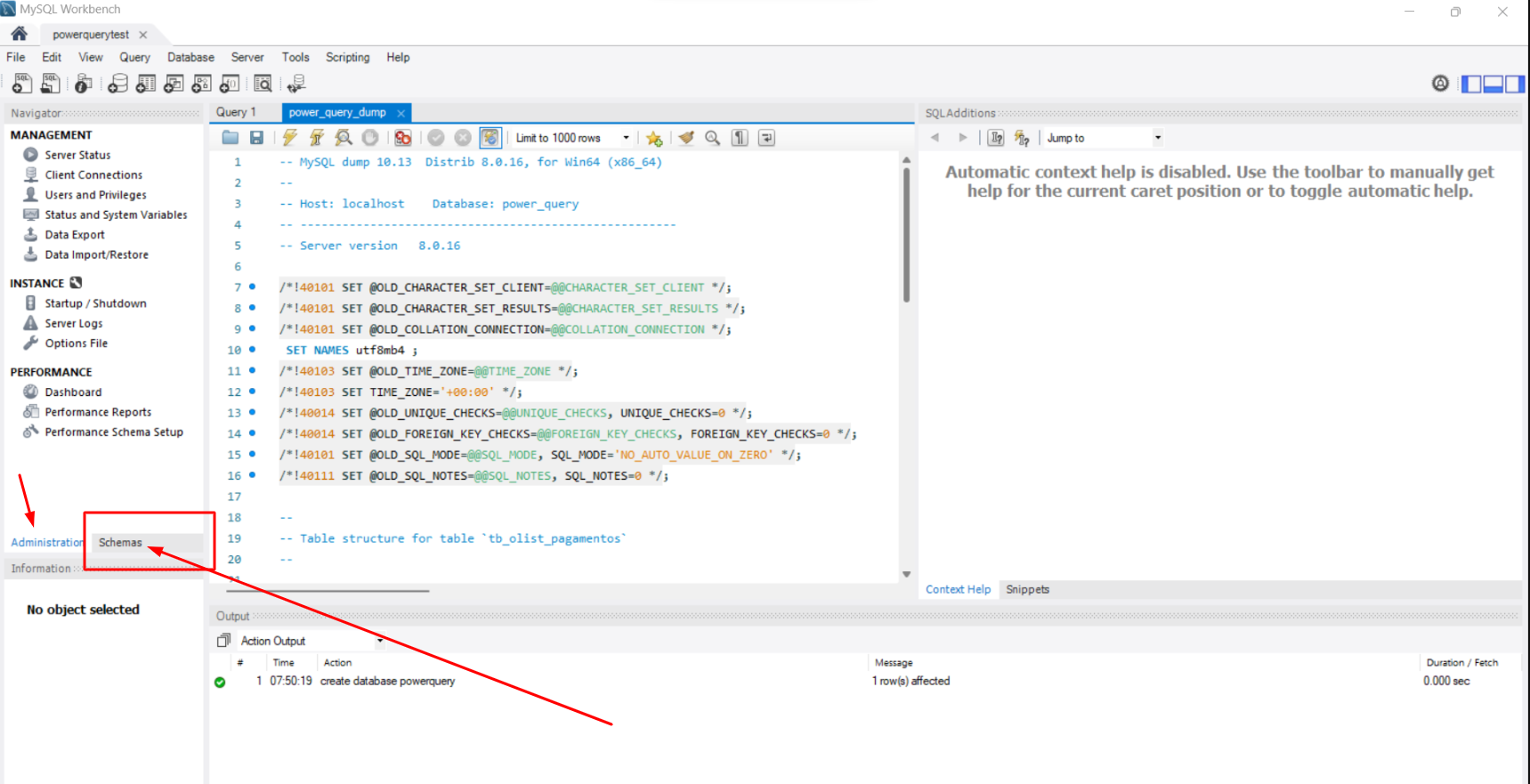Screen dimensions: 1530x784
Task: Open Server Logs
Action: pos(73,324)
